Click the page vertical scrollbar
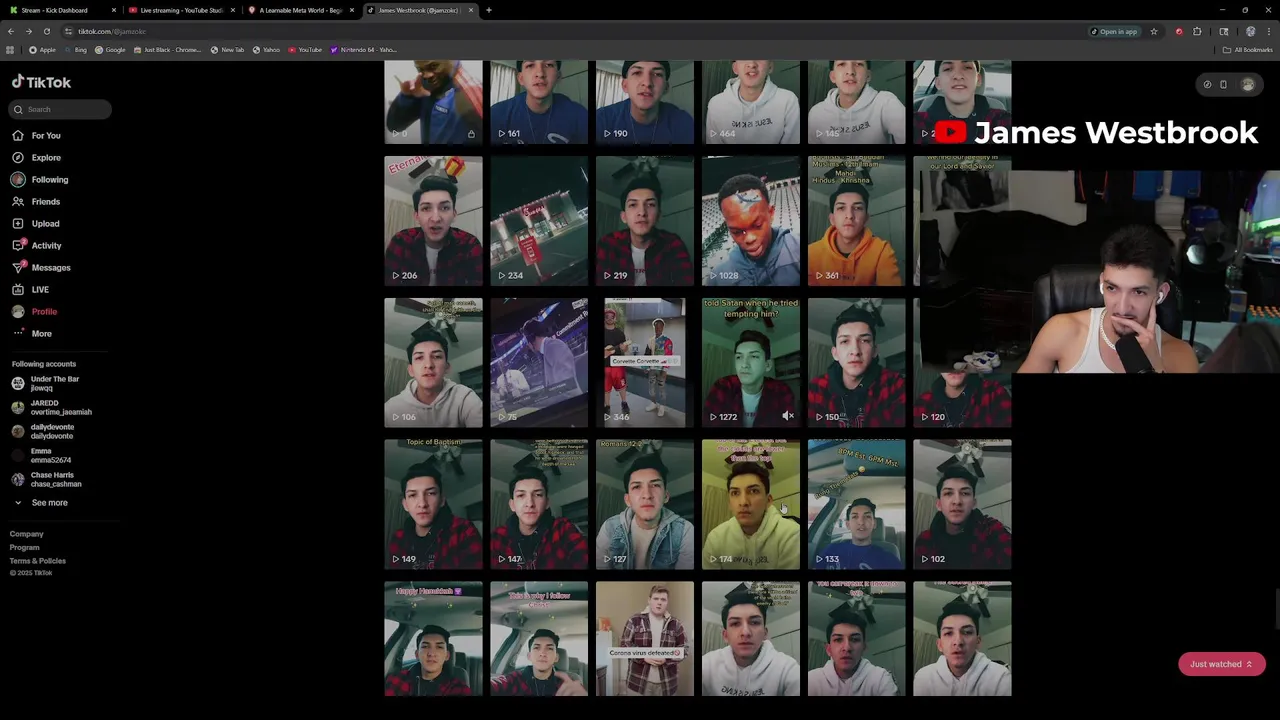1280x720 pixels. 1276,610
